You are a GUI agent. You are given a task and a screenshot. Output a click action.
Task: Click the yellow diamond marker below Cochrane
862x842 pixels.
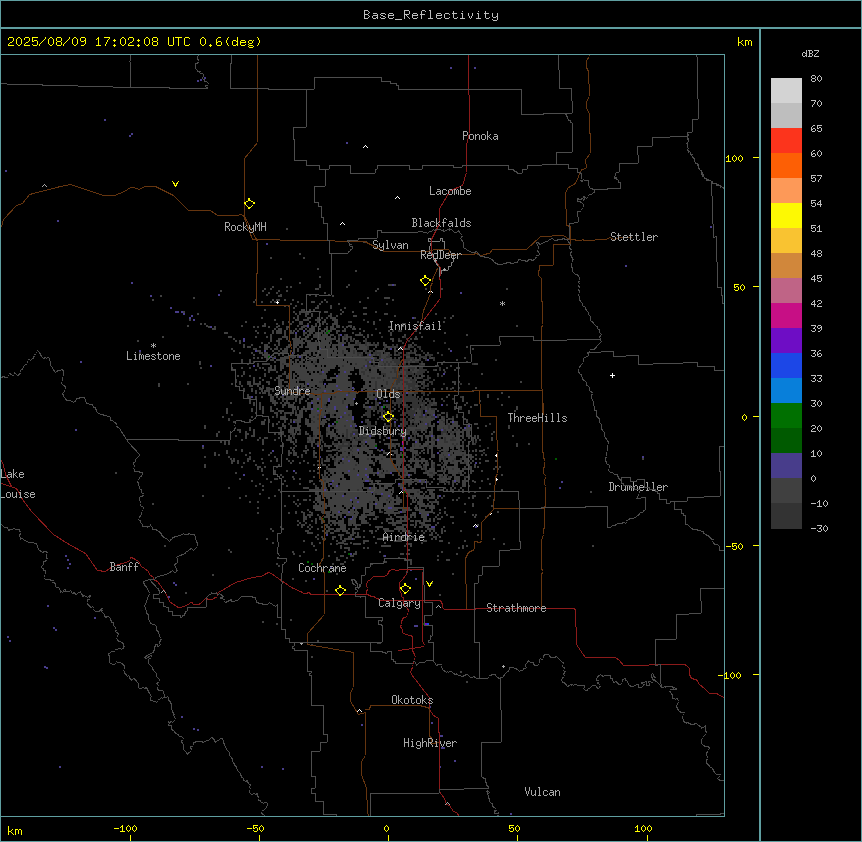pos(340,590)
